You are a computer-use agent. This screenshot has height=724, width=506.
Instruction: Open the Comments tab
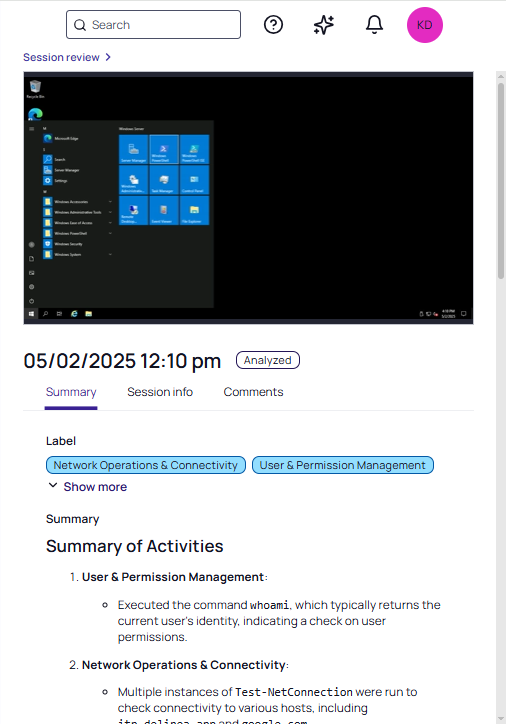click(x=253, y=392)
